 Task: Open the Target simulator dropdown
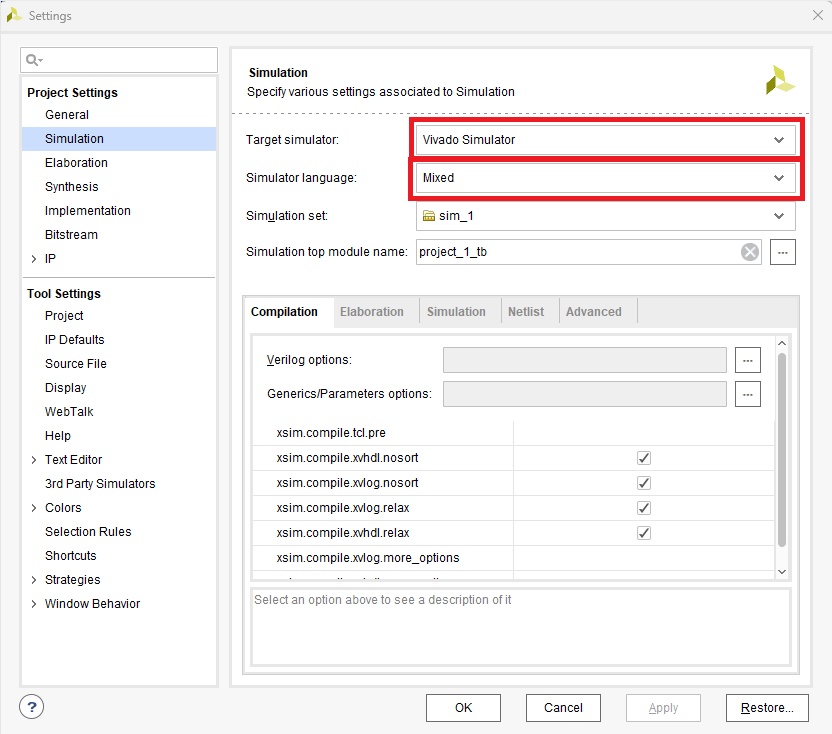click(x=605, y=140)
